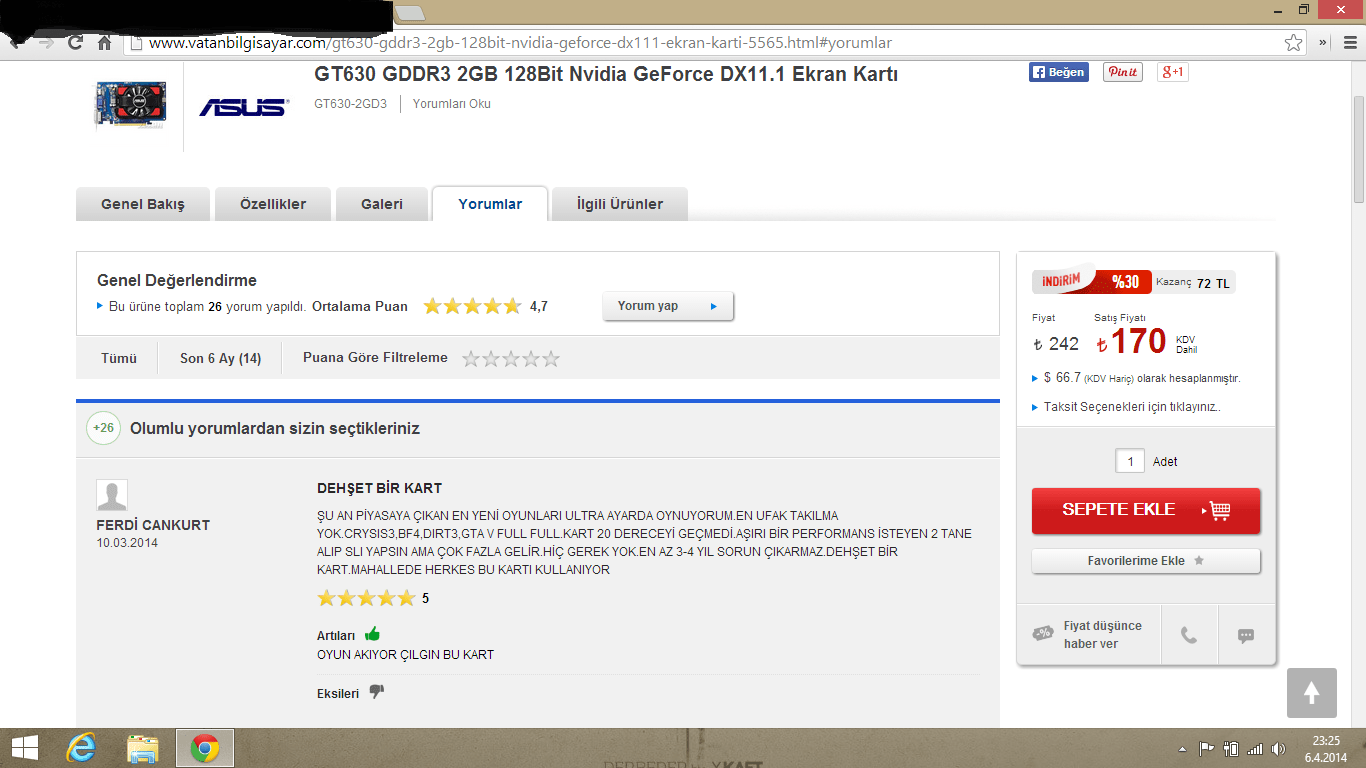Screen dimensions: 1366x768
Task: Open a new browser tab
Action: click(410, 13)
